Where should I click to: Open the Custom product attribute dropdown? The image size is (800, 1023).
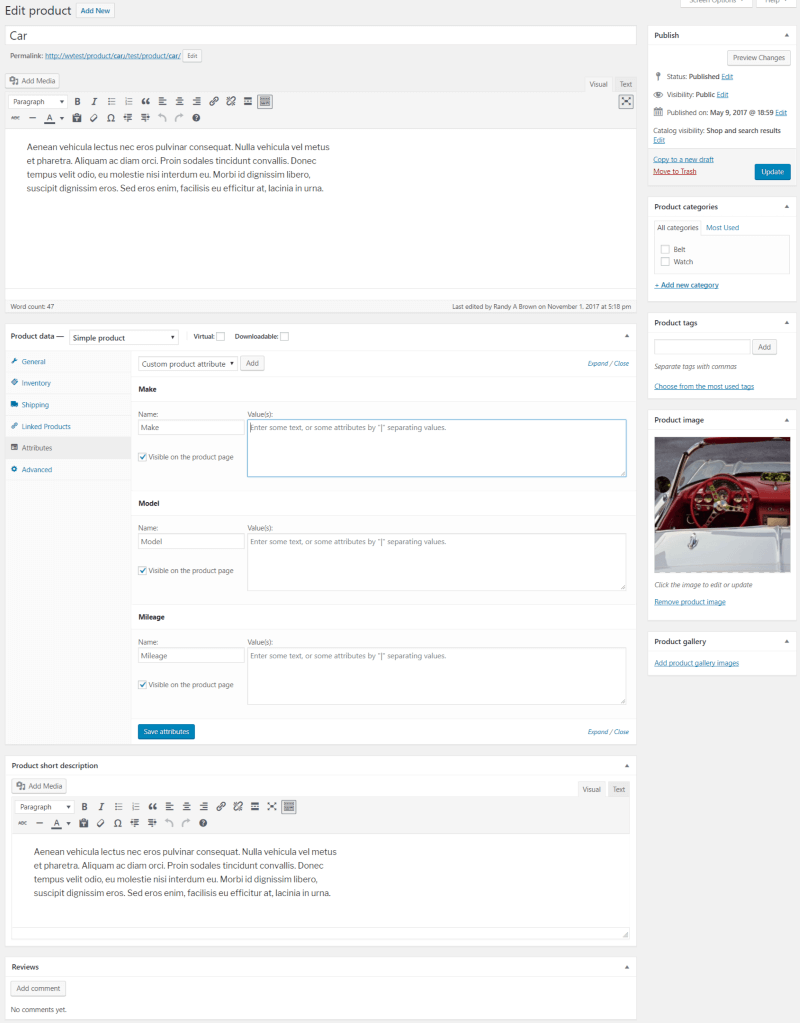[187, 363]
